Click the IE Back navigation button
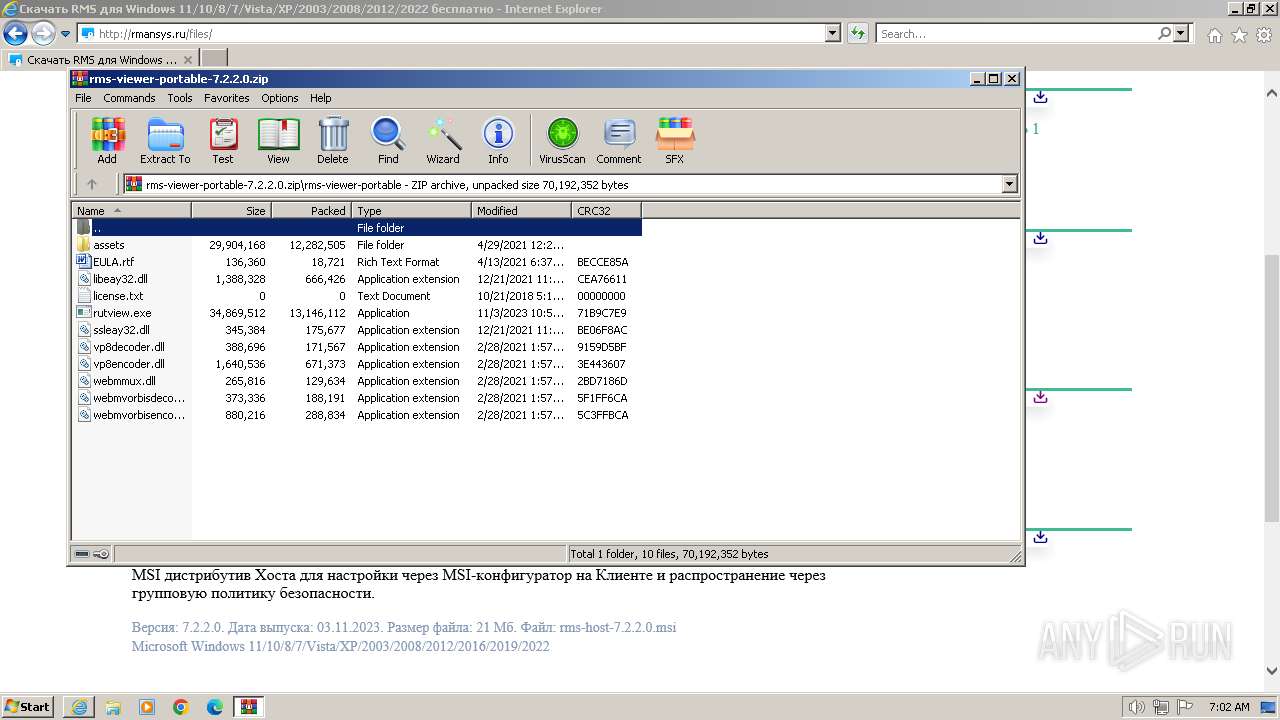The height and width of the screenshot is (720, 1280). pos(15,33)
